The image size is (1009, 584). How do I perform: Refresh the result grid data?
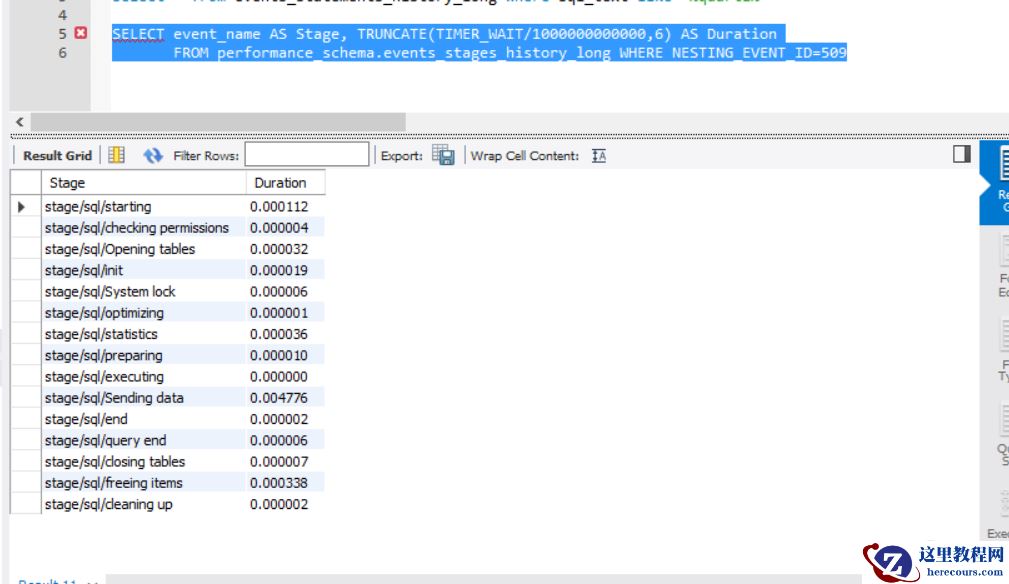click(153, 155)
